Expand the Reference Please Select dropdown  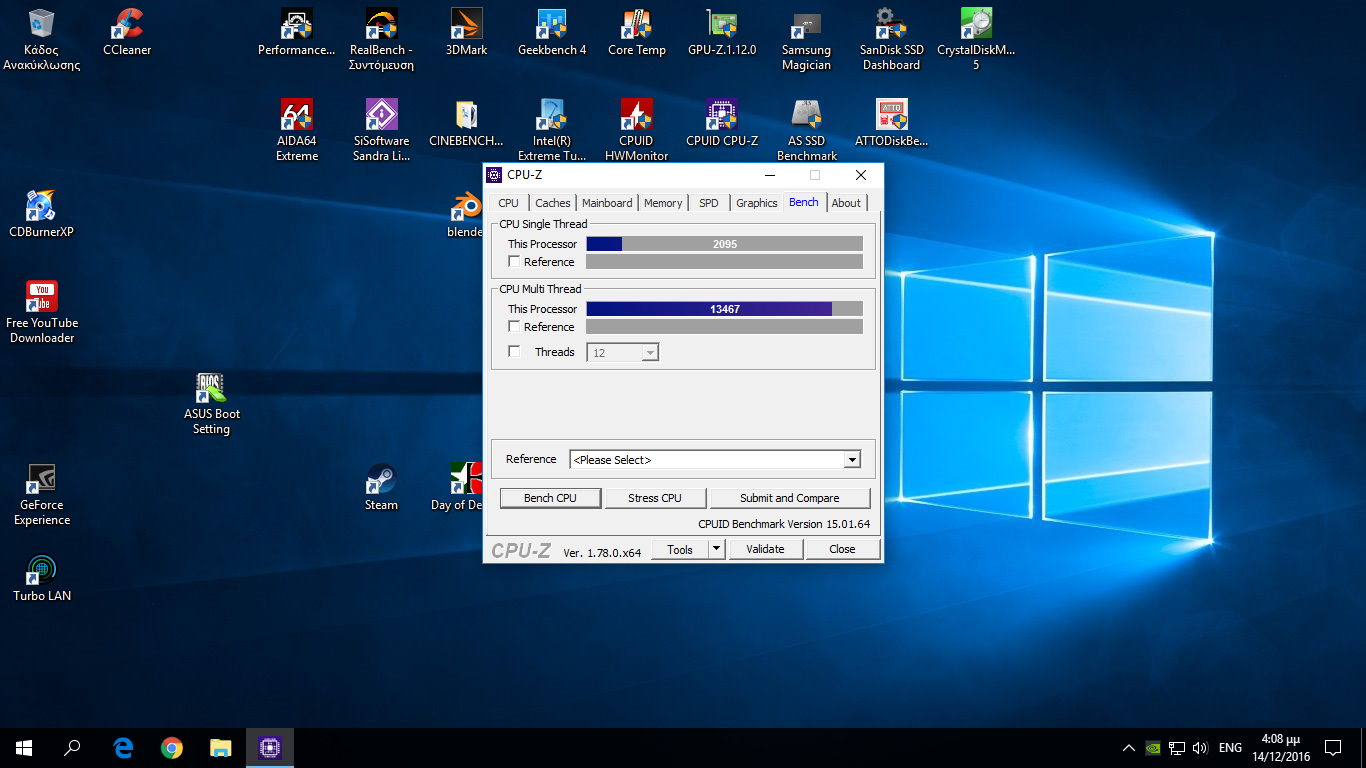point(852,460)
